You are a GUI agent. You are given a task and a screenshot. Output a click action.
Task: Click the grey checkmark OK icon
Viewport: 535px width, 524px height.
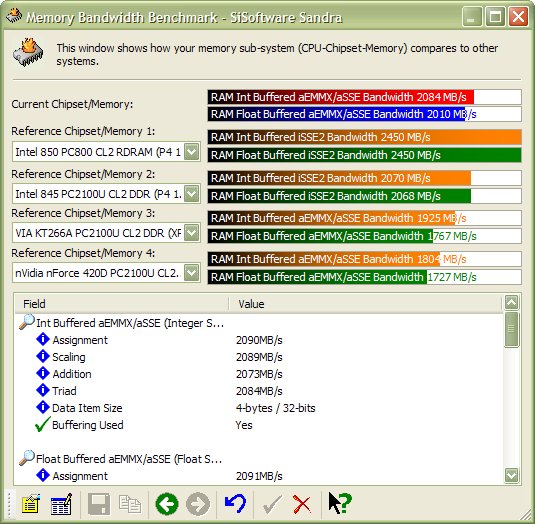272,504
